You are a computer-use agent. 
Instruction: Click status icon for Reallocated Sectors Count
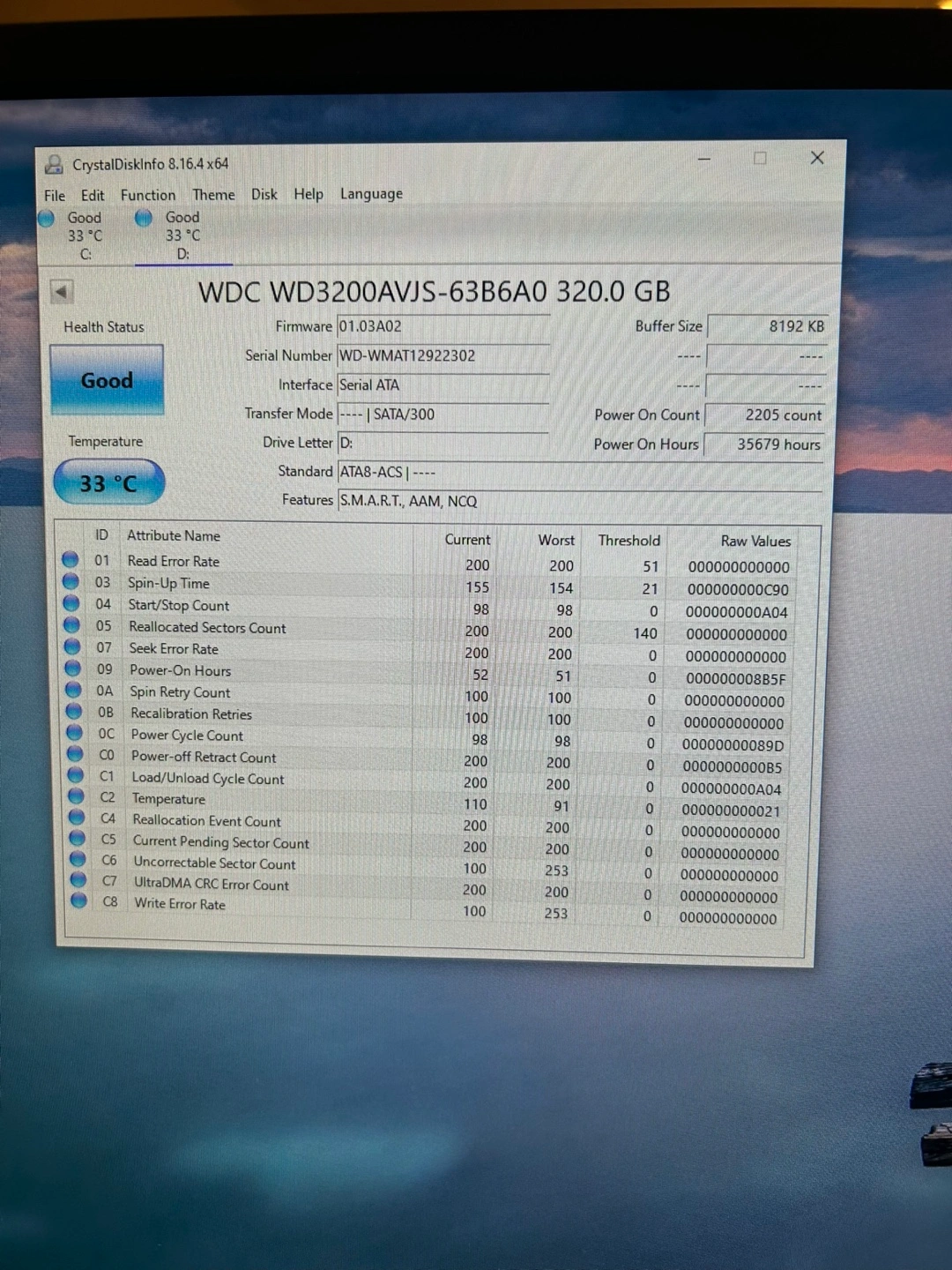[72, 625]
